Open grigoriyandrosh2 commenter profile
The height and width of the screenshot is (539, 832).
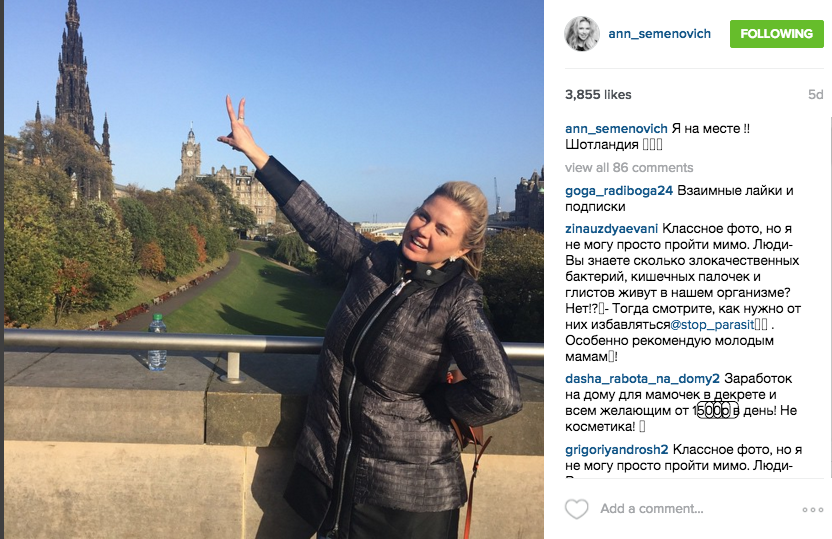617,450
